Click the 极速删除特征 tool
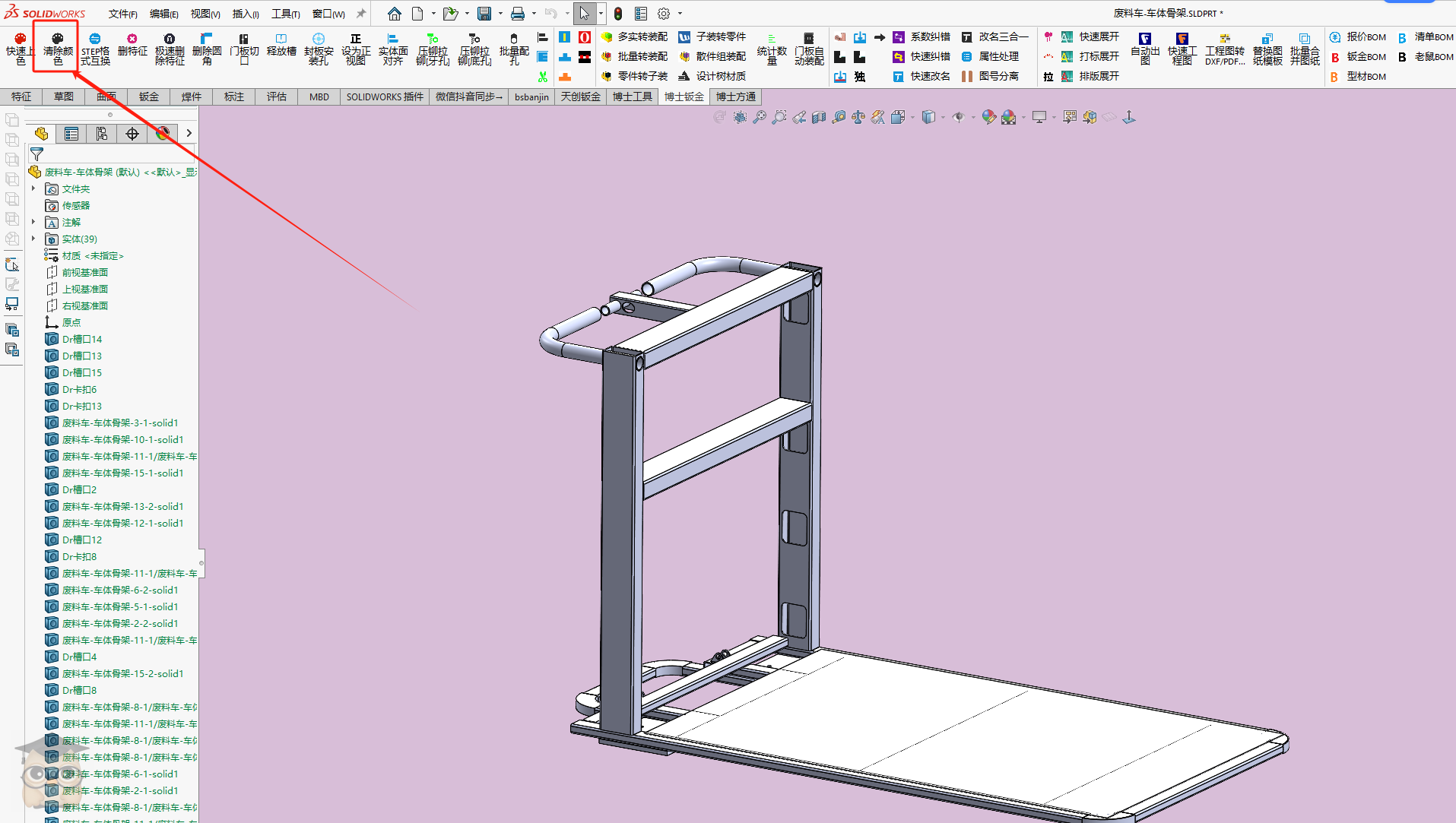This screenshot has width=1456, height=823. [170, 49]
